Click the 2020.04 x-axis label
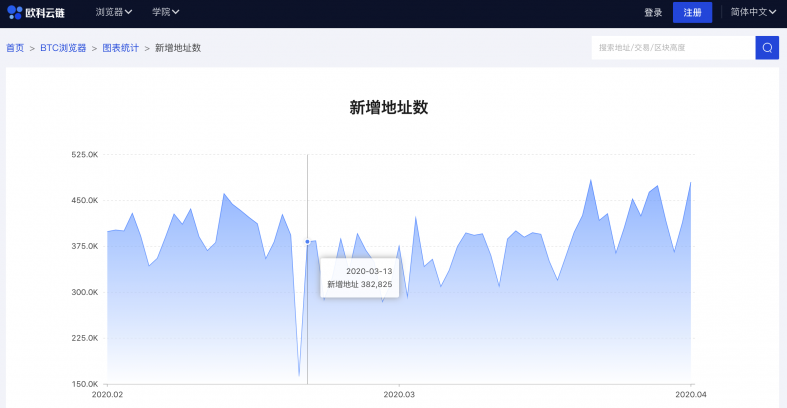This screenshot has height=408, width=787. tap(691, 394)
